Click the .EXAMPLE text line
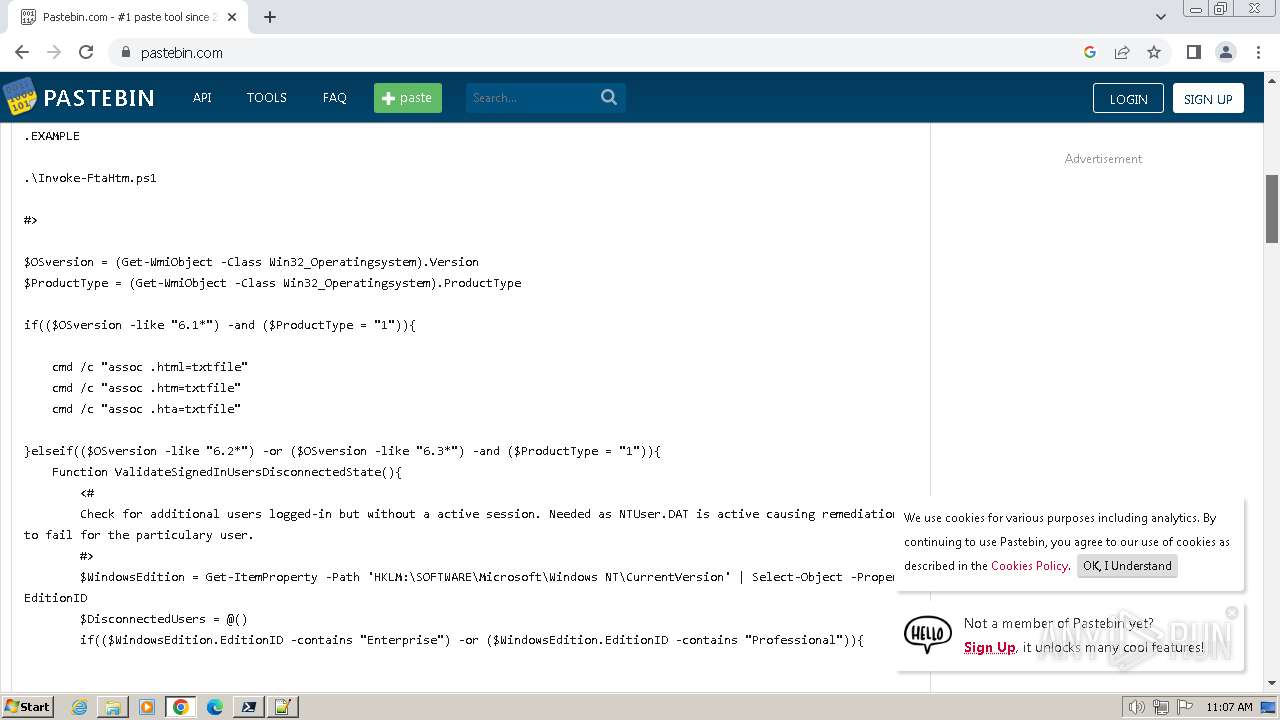This screenshot has width=1280, height=720. point(52,136)
